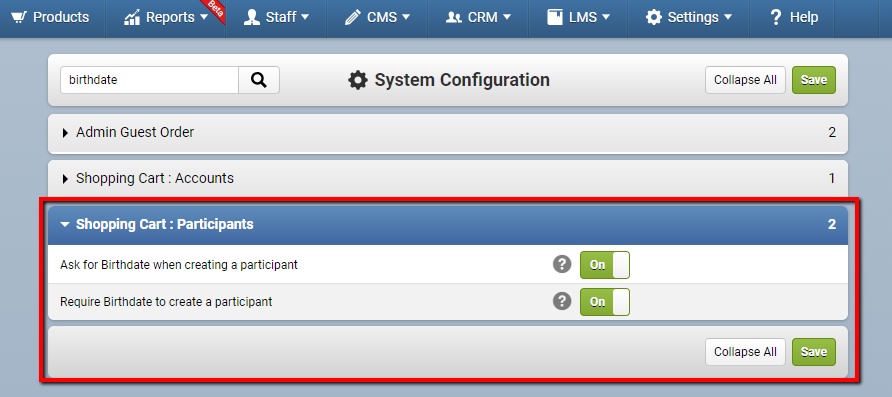Click the Reports chart icon
892x397 pixels.
click(132, 18)
